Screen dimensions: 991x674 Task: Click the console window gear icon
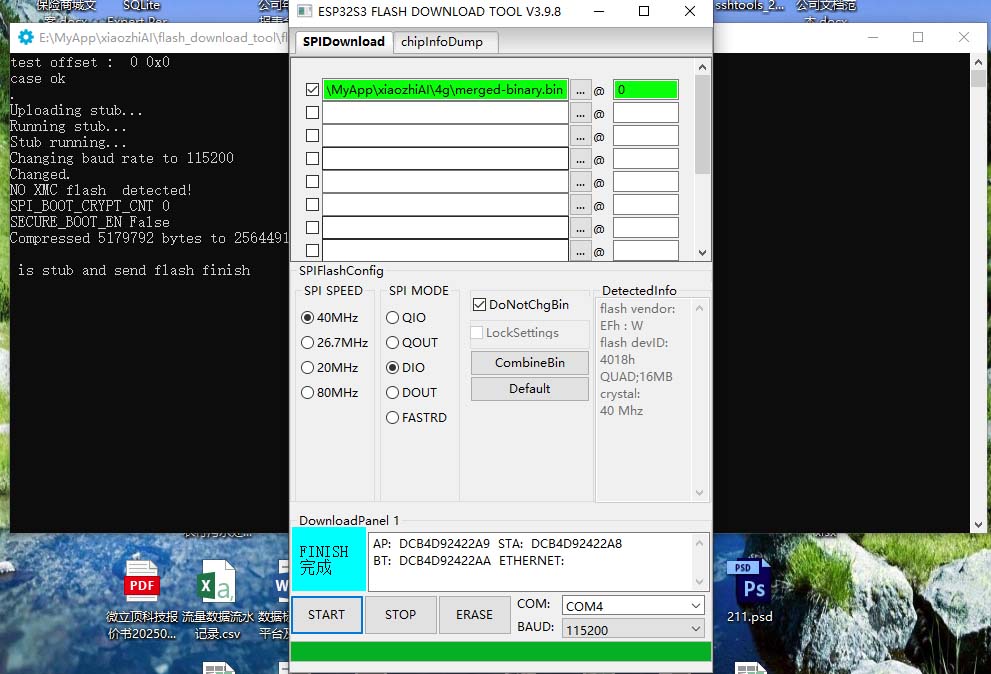point(25,37)
